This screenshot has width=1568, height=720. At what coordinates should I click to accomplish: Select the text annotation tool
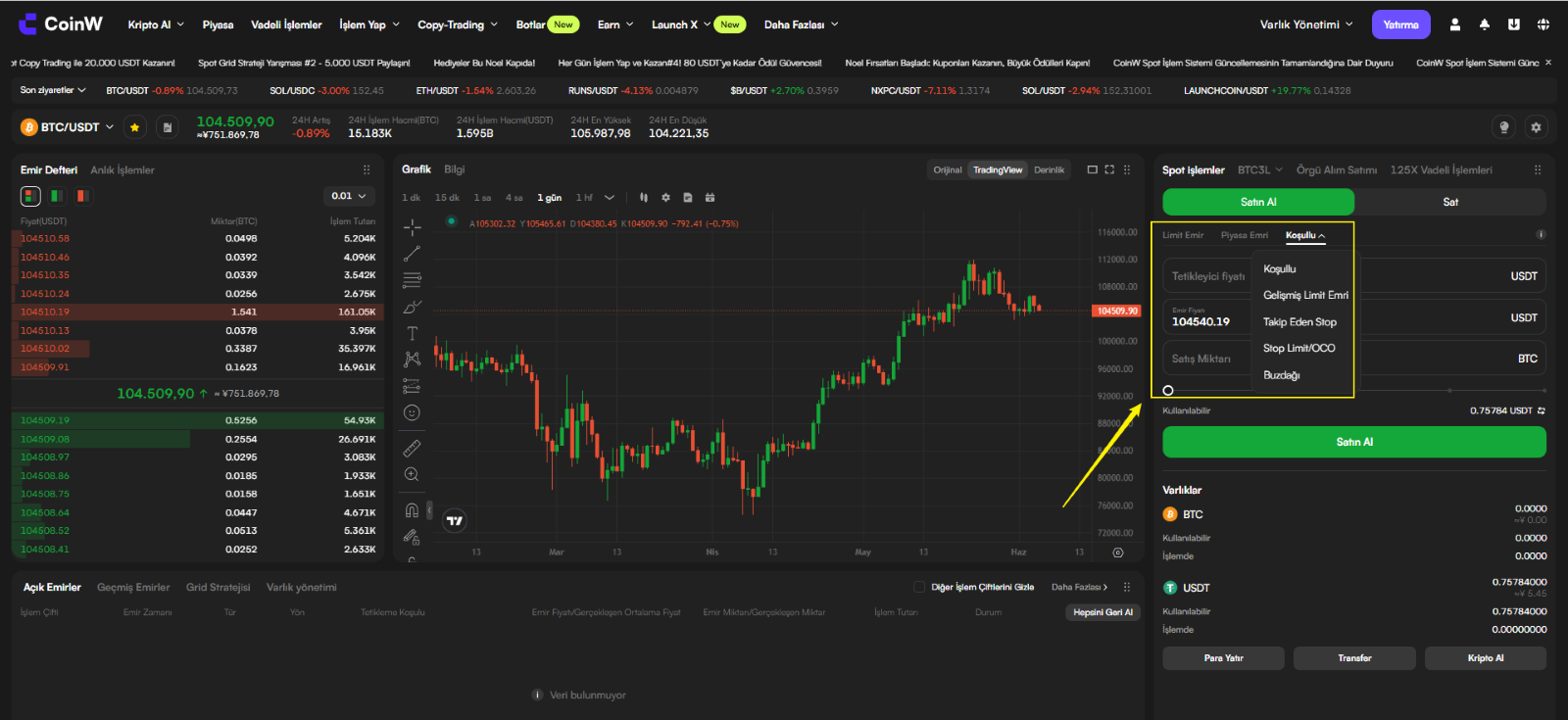tap(412, 333)
